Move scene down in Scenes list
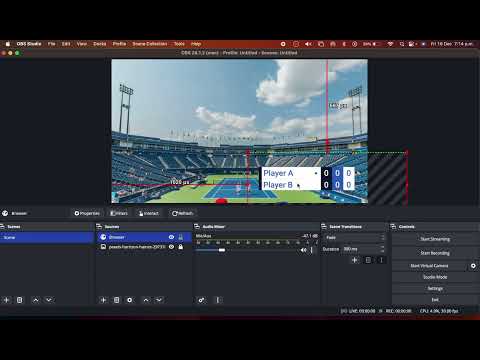Image resolution: width=480 pixels, height=360 pixels. click(x=49, y=300)
